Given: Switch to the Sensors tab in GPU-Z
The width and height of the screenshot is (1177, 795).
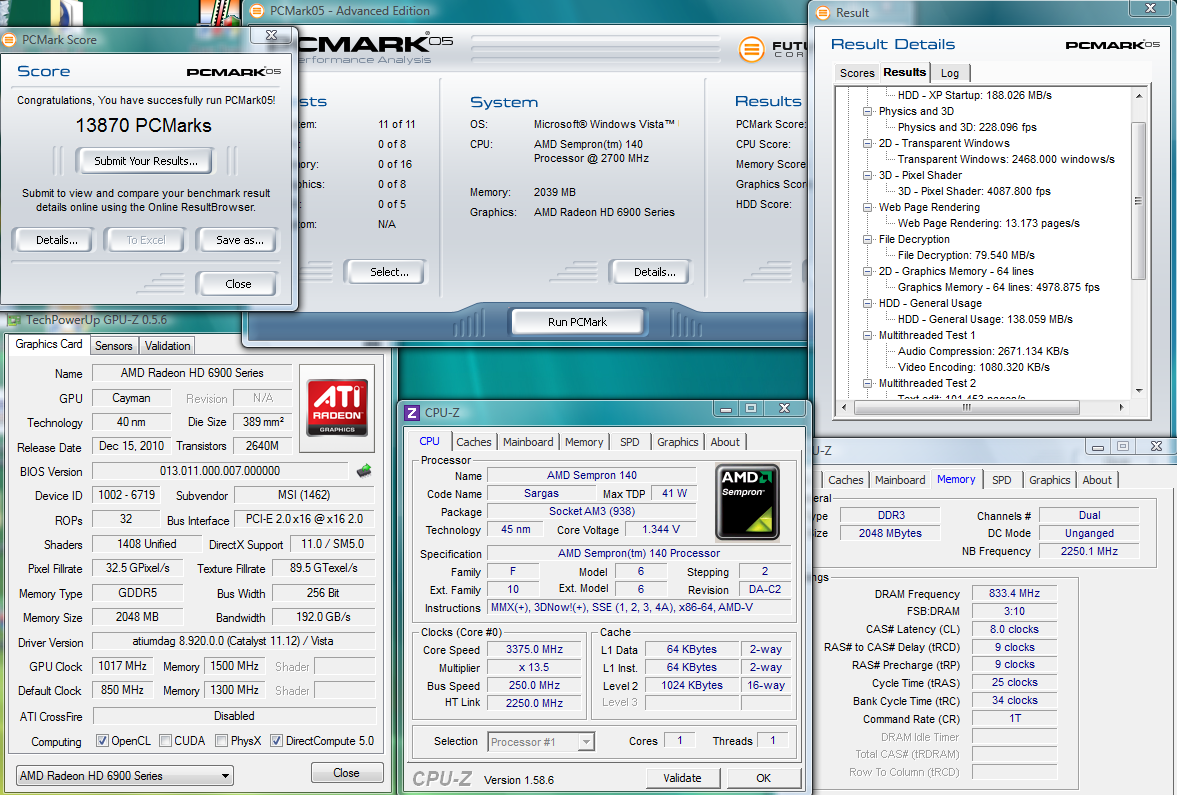Looking at the screenshot, I should 114,345.
